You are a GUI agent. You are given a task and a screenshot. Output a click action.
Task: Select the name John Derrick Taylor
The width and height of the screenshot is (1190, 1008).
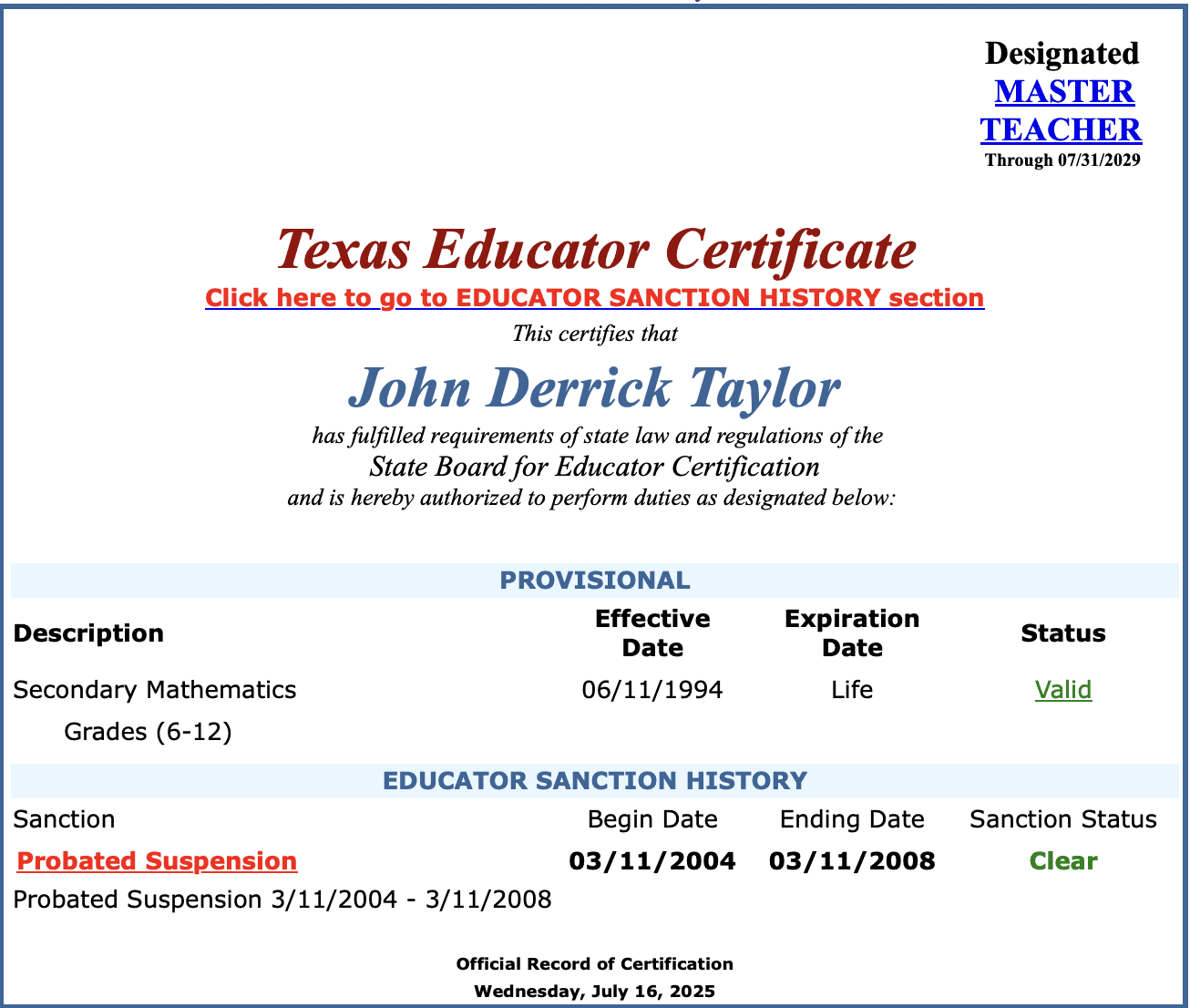[594, 387]
